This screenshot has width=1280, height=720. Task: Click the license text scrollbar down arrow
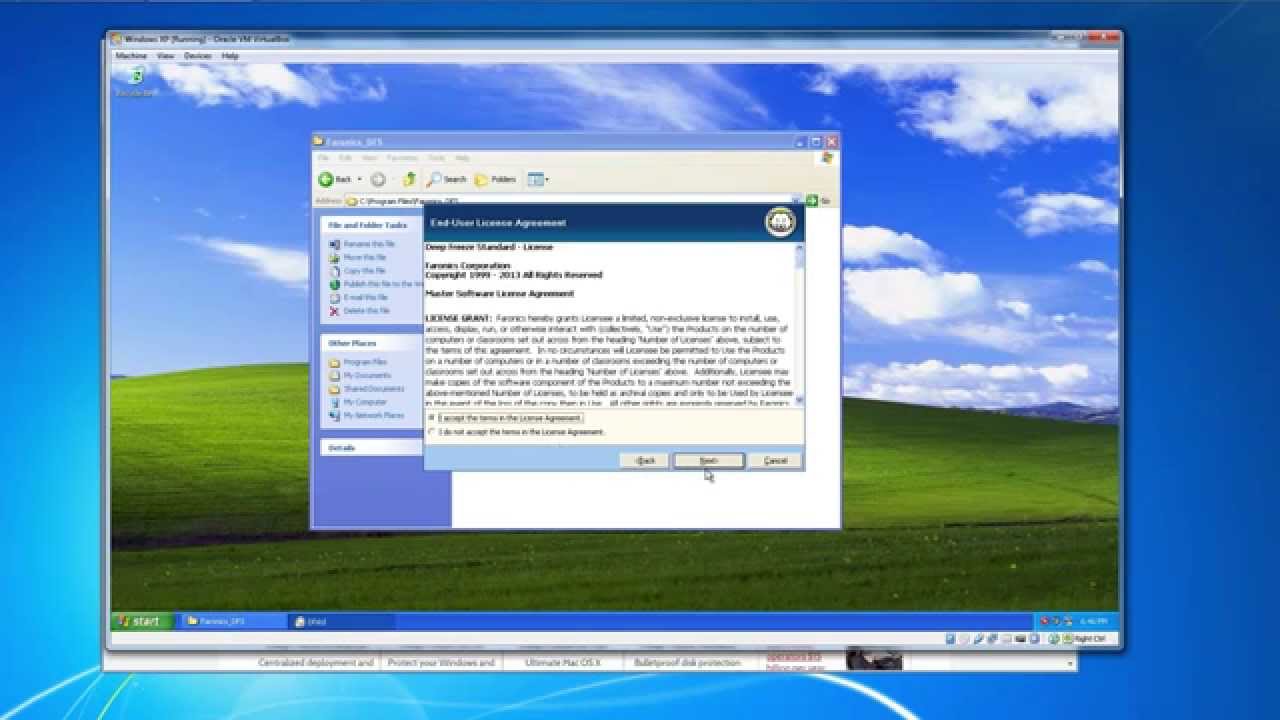coord(799,399)
